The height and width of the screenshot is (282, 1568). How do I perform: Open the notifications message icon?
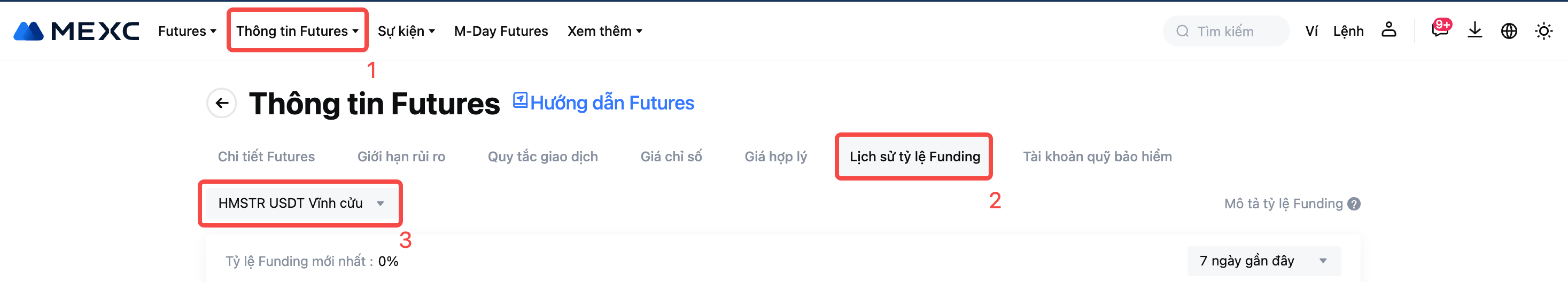(x=1440, y=30)
